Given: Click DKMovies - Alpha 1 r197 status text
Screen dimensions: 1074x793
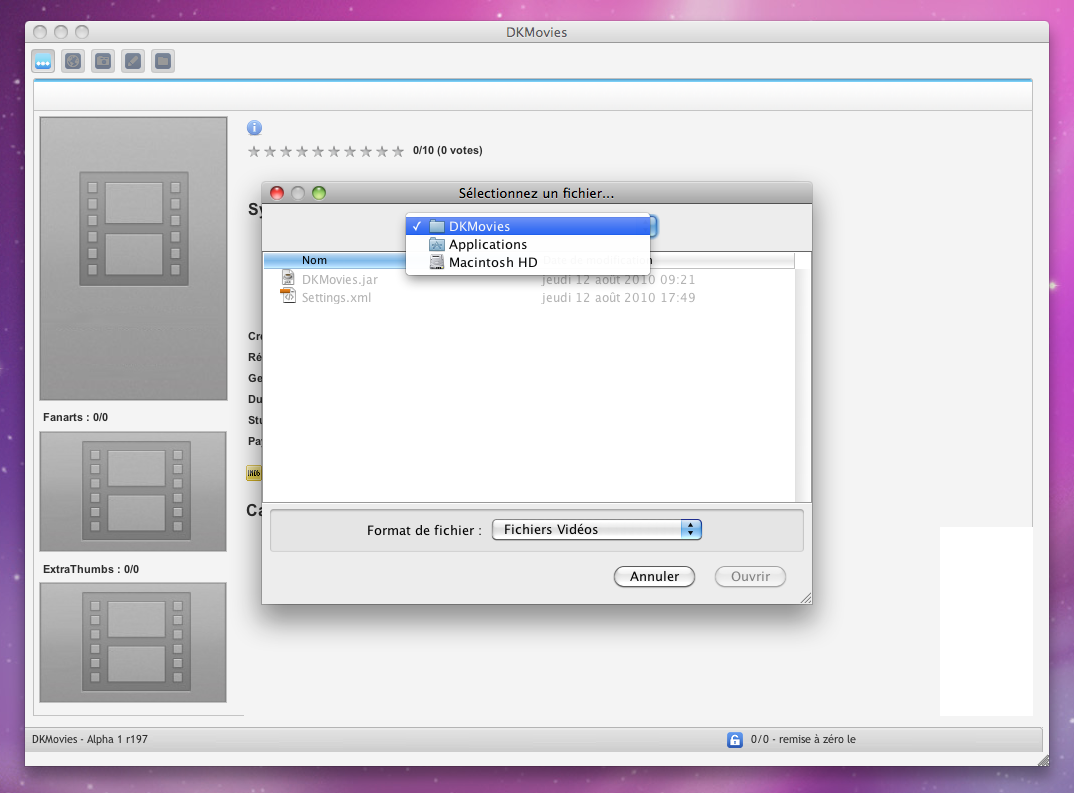Looking at the screenshot, I should pos(90,740).
